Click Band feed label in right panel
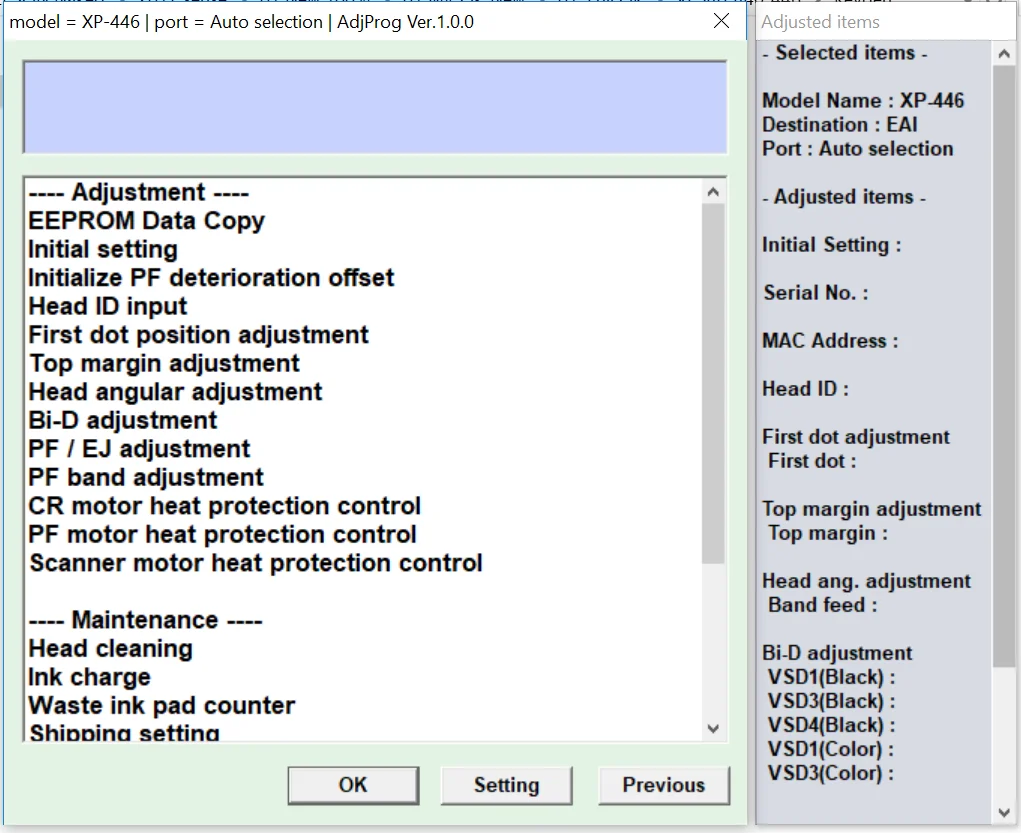The image size is (1021, 833). 822,605
